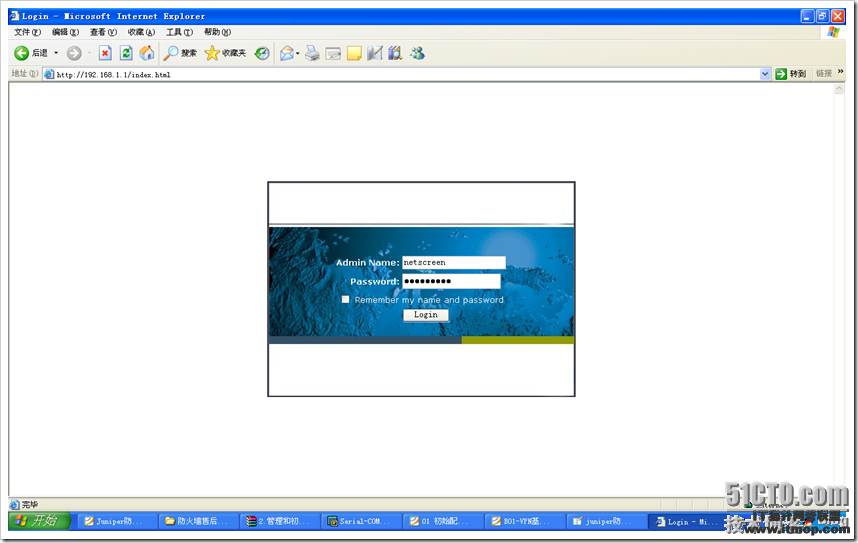Restore down the Internet Explorer window
Viewport: 858px width, 543px height.
coord(822,16)
